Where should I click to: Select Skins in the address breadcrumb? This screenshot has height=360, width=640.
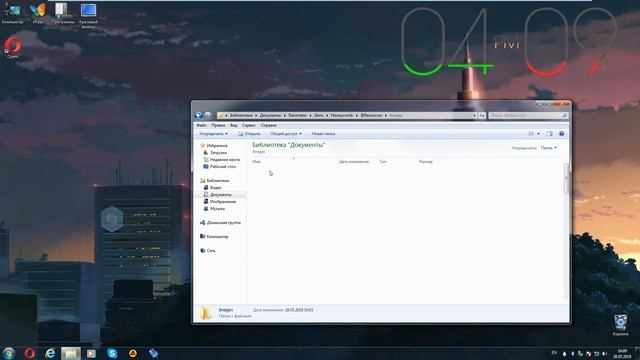point(319,116)
